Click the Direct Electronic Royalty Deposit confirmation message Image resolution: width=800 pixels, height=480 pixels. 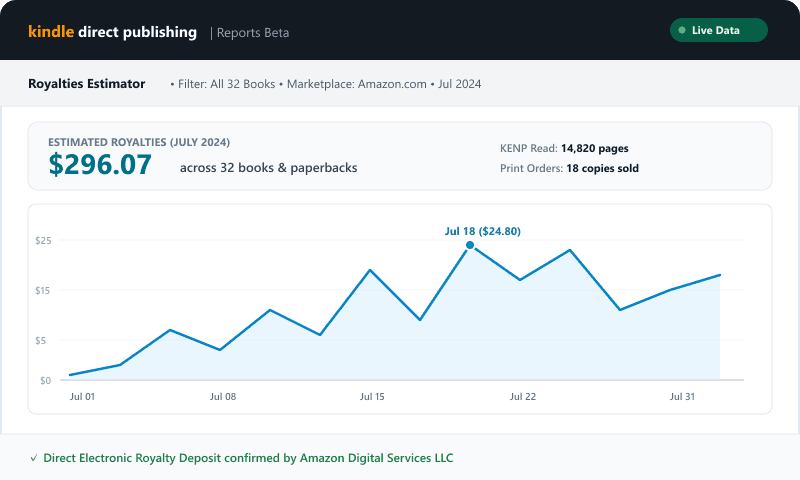(248, 458)
